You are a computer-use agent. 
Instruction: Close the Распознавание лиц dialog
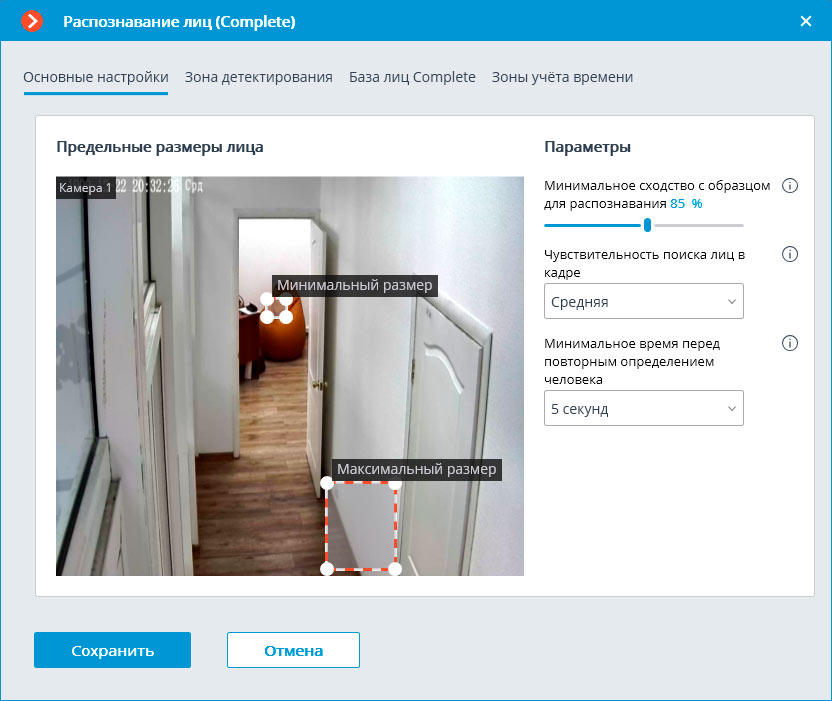pyautogui.click(x=806, y=20)
